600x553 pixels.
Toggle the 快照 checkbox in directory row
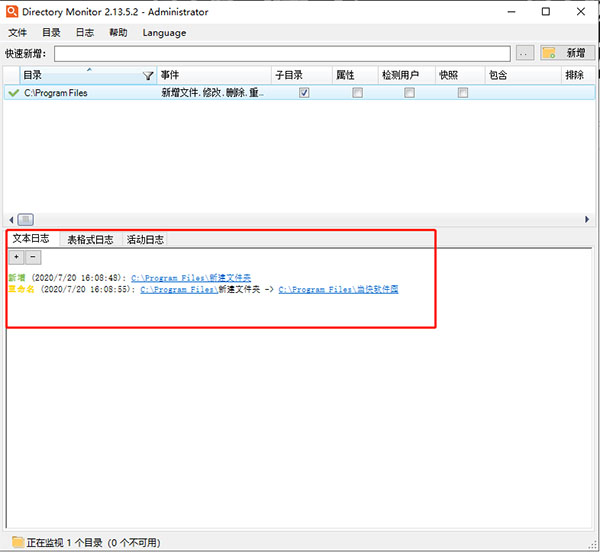(462, 93)
